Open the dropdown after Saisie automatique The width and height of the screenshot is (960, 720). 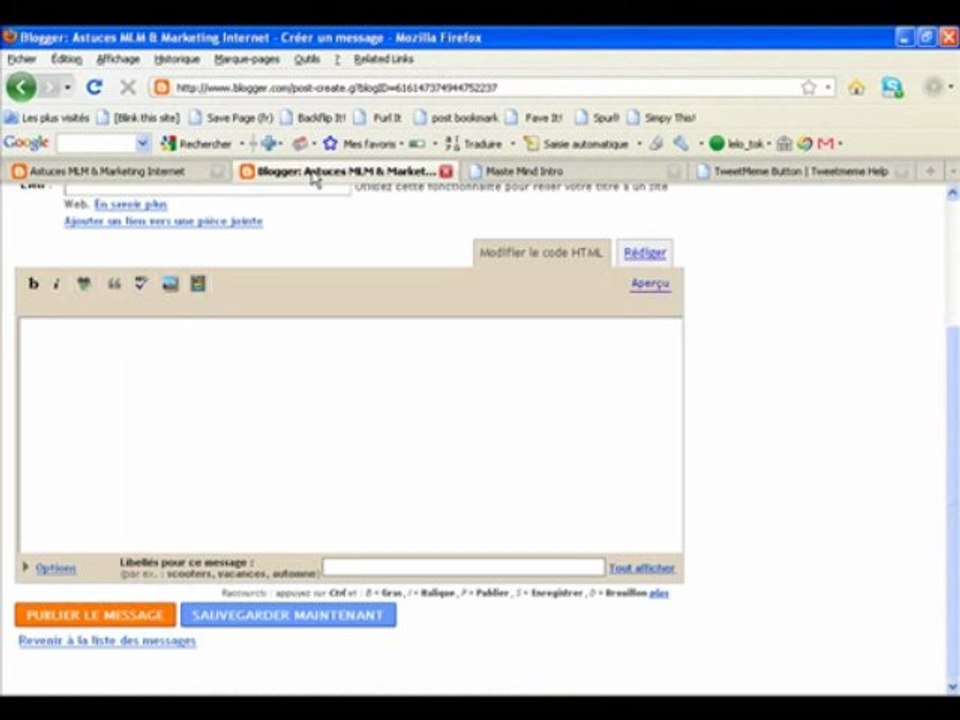coord(639,144)
